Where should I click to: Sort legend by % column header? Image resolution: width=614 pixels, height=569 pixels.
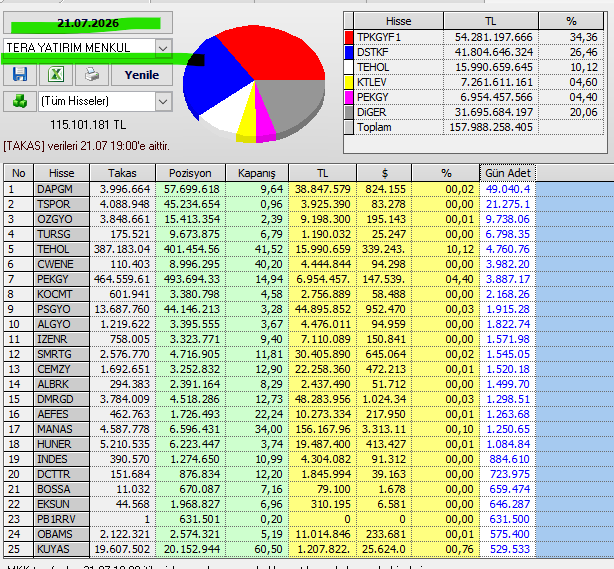coord(571,21)
